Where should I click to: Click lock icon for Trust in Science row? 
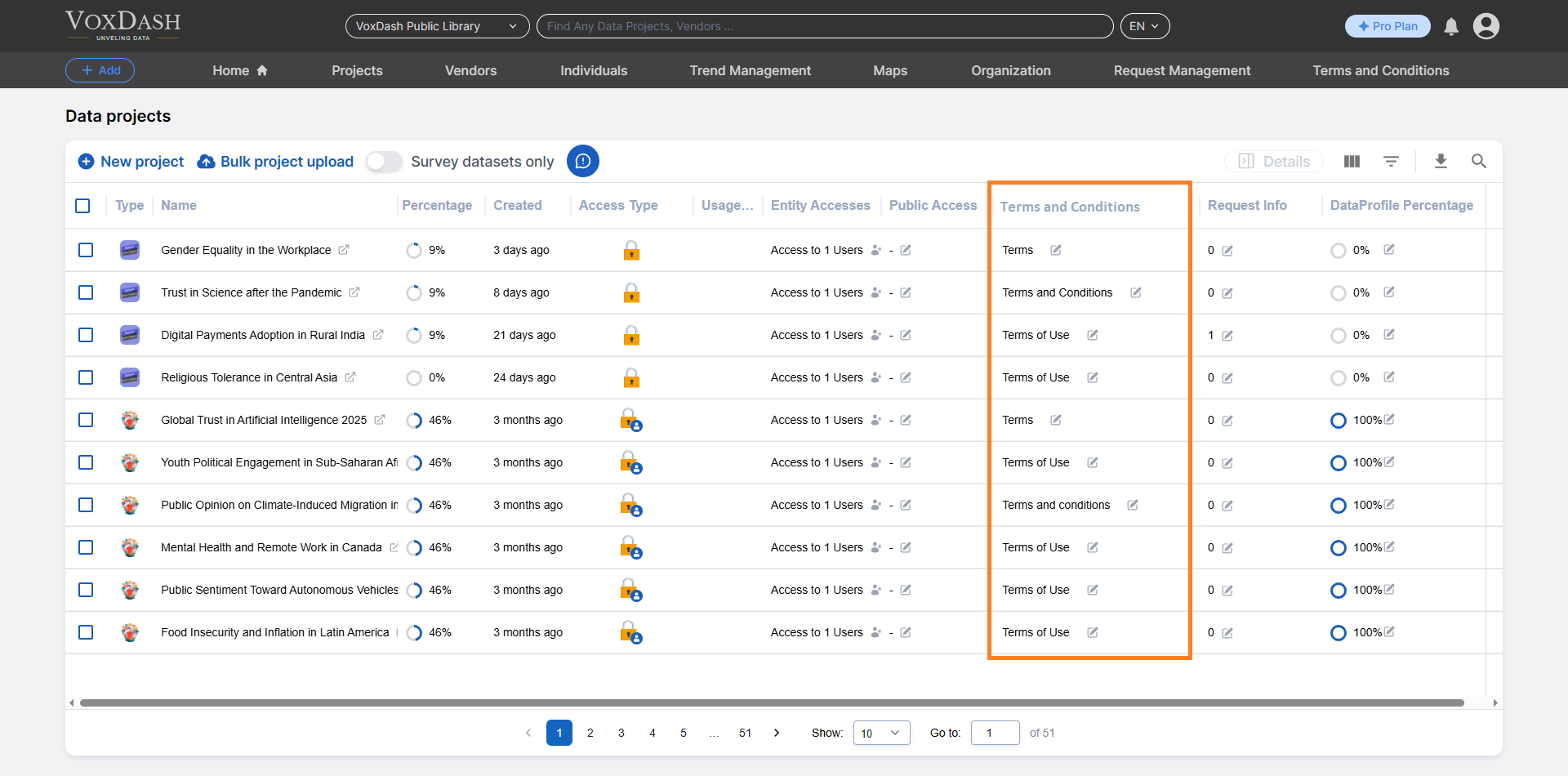pyautogui.click(x=631, y=292)
